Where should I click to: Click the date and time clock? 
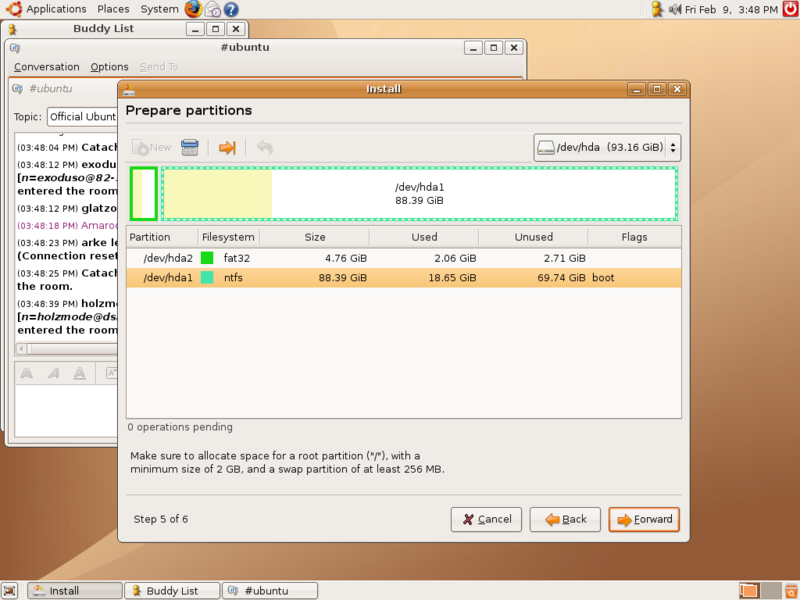pyautogui.click(x=731, y=9)
